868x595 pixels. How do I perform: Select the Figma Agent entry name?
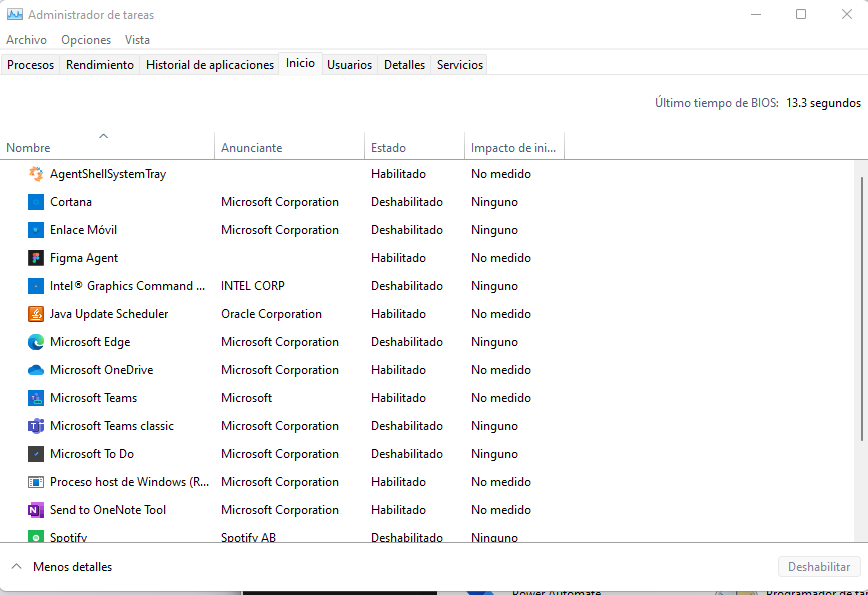coord(84,258)
